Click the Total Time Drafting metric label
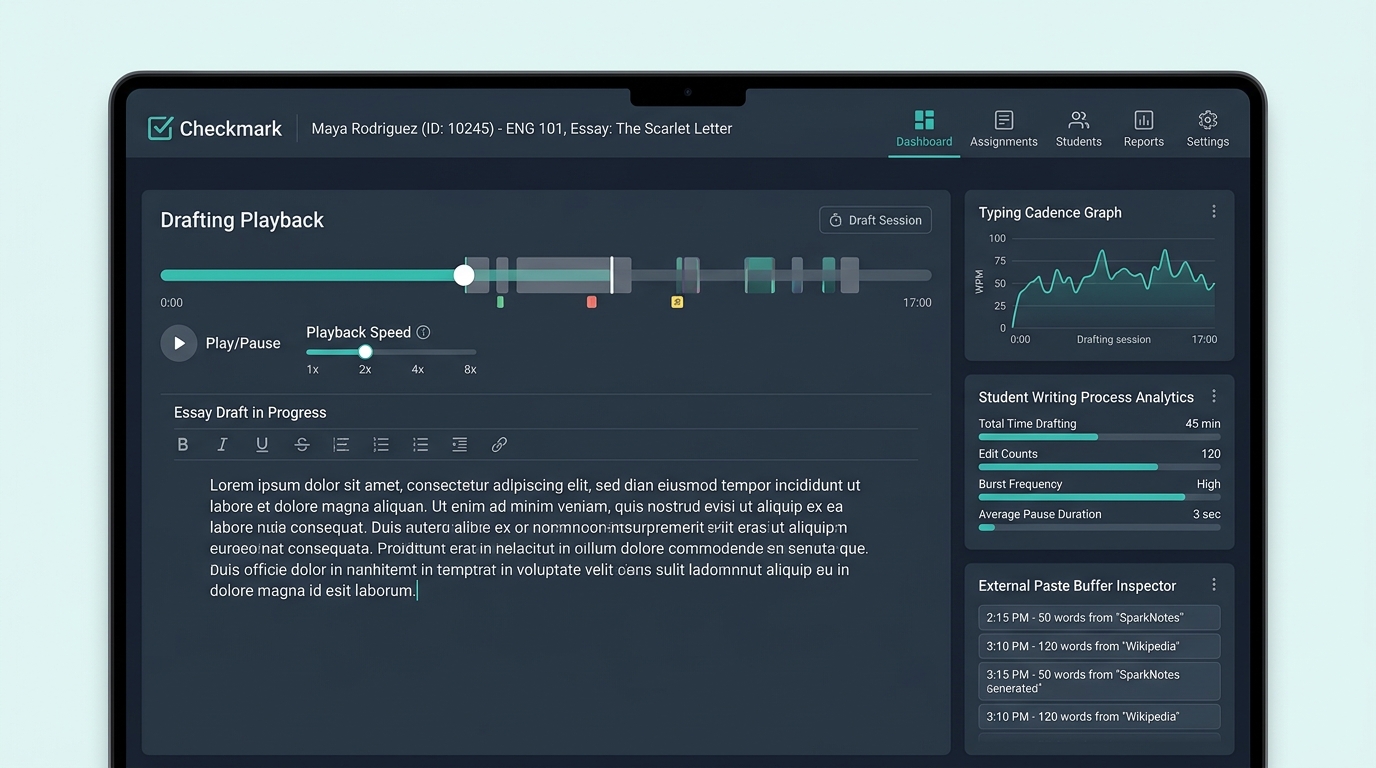The image size is (1376, 768). [1027, 424]
